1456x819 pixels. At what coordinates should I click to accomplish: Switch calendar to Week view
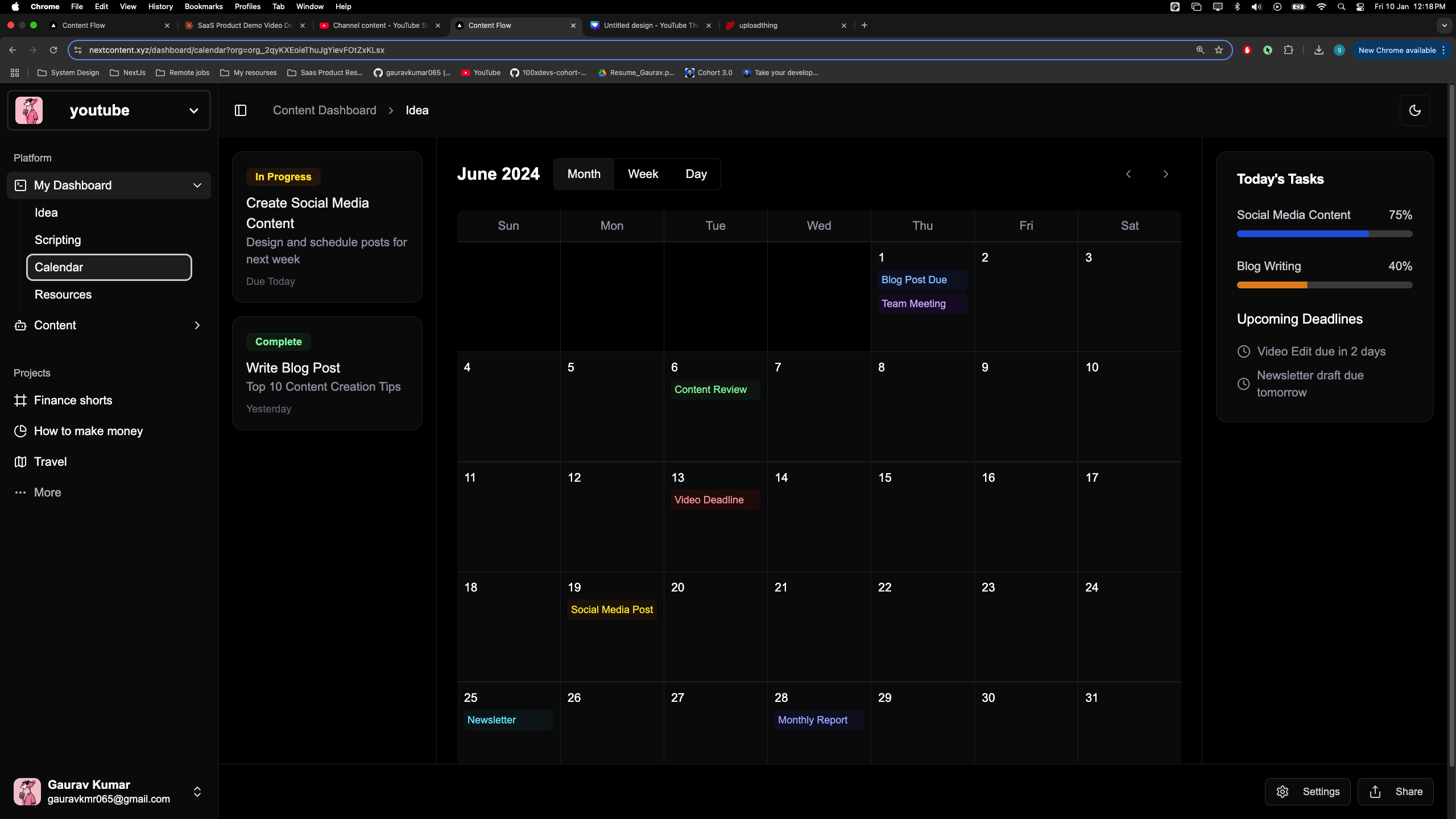643,174
